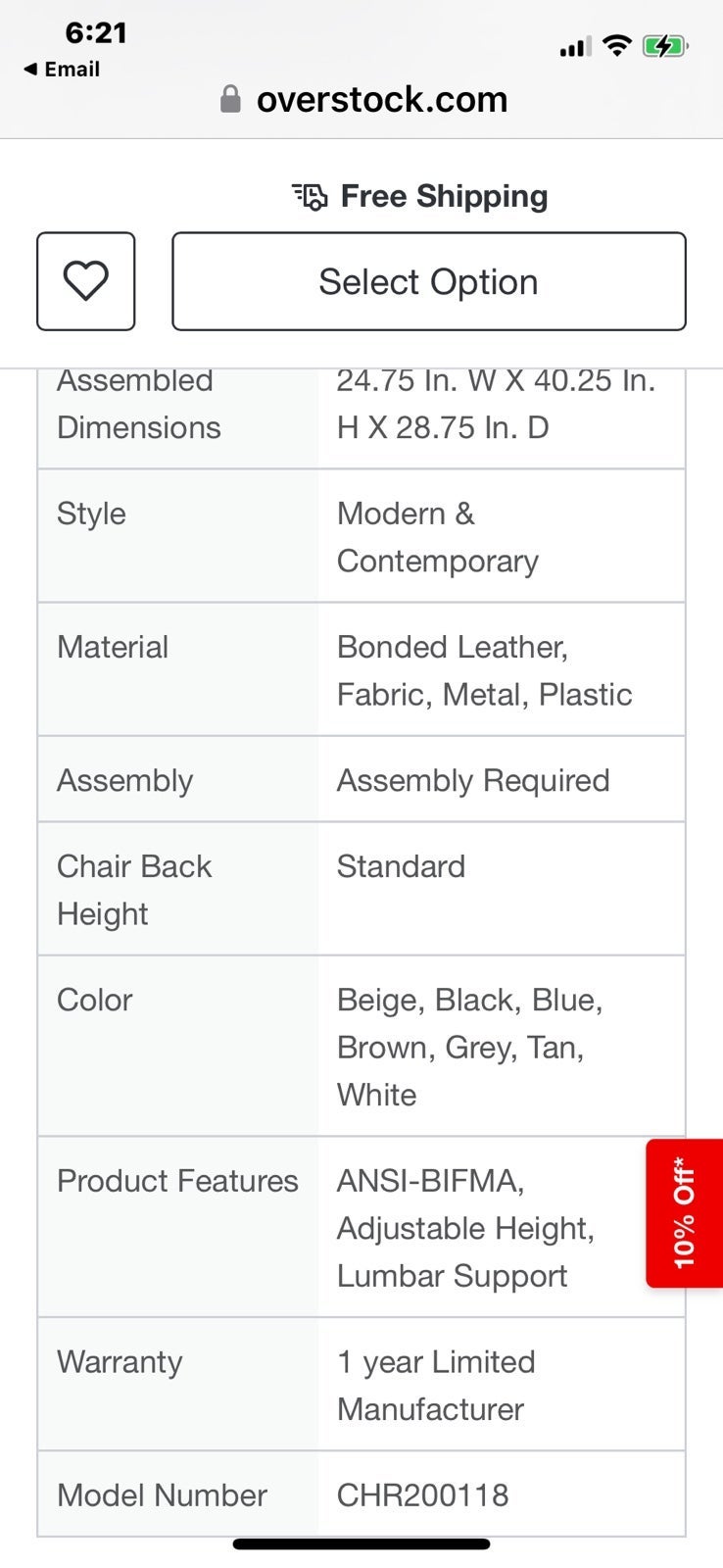Viewport: 723px width, 1568px height.
Task: Tap the Material row value
Action: coord(484,670)
